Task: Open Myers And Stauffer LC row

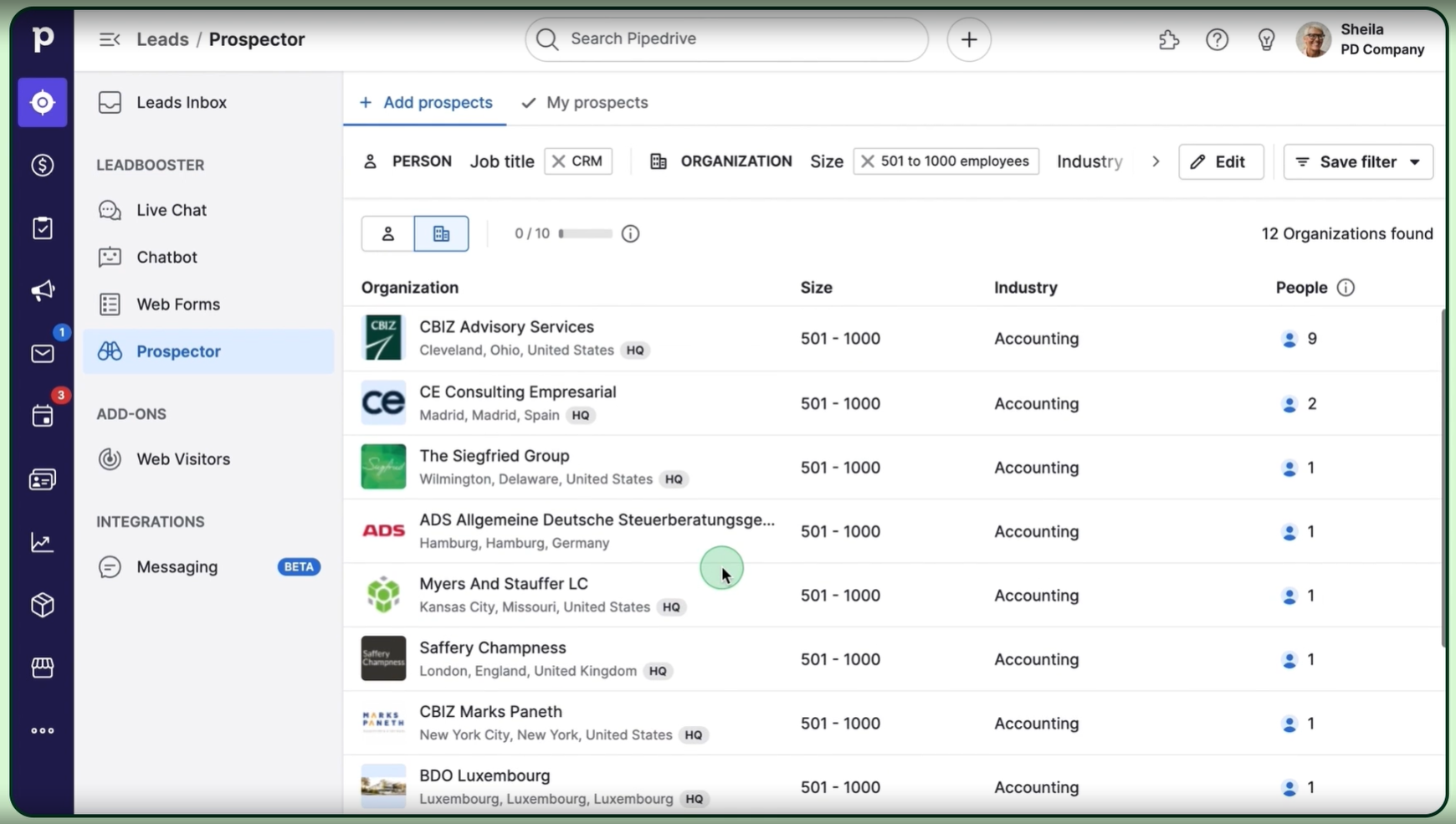Action: click(x=894, y=595)
